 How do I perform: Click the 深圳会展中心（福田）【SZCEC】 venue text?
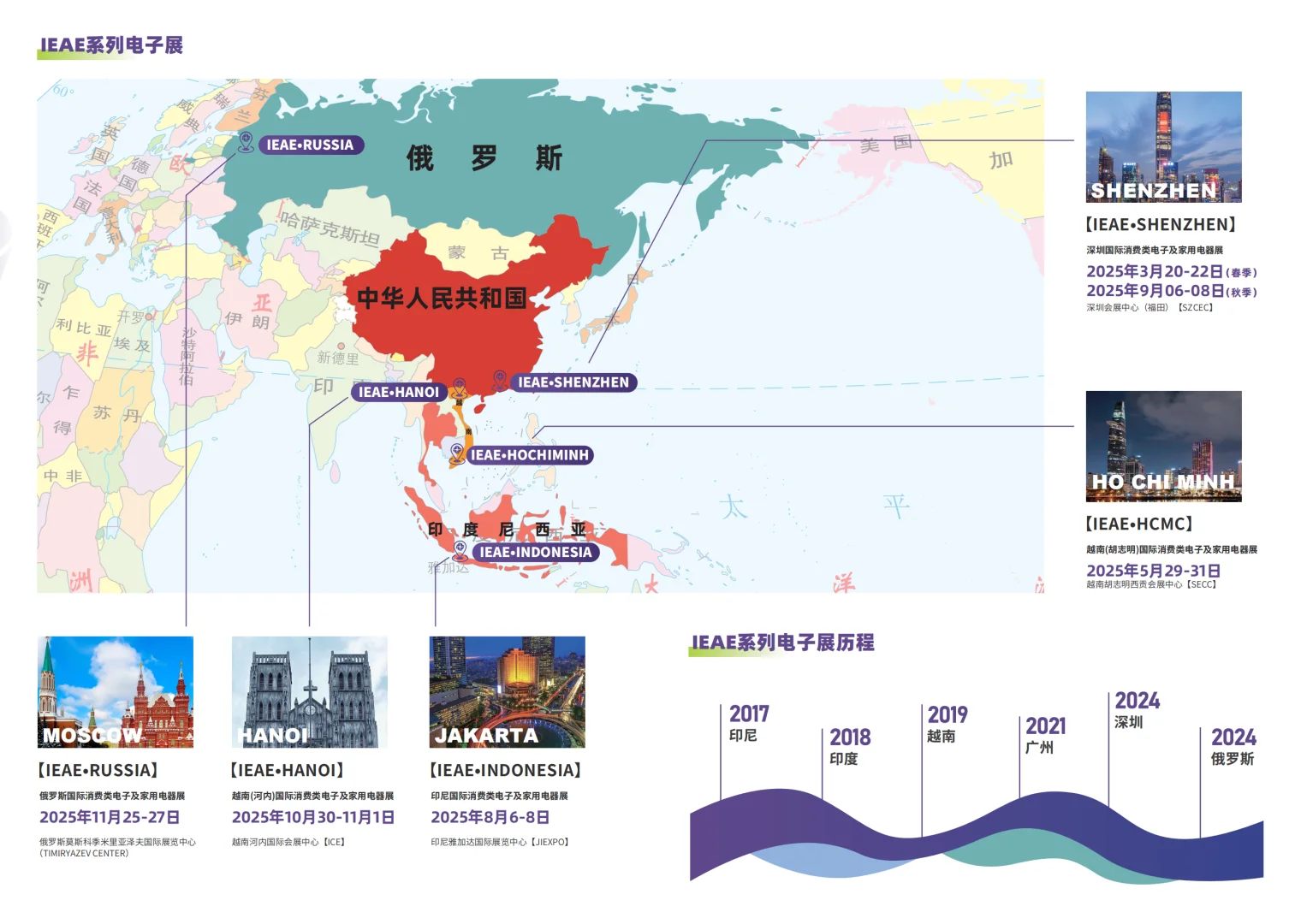click(1150, 308)
